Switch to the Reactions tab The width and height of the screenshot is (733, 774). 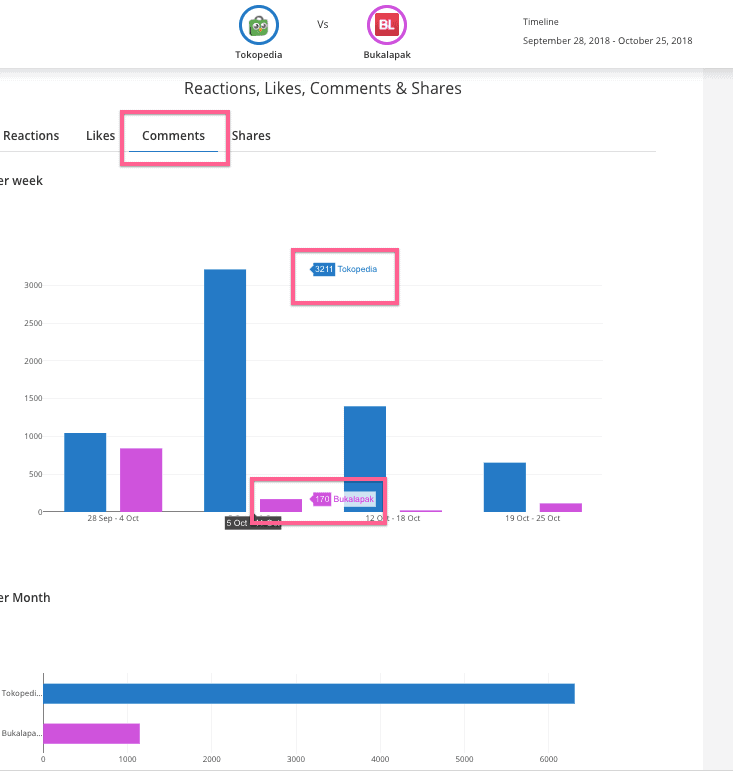click(31, 136)
